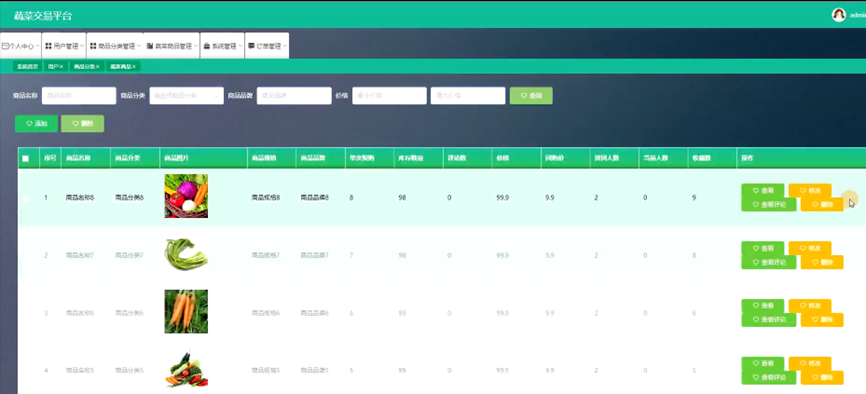This screenshot has height=394, width=866.
Task: Focus the 商品品牌 search field
Action: (x=294, y=96)
